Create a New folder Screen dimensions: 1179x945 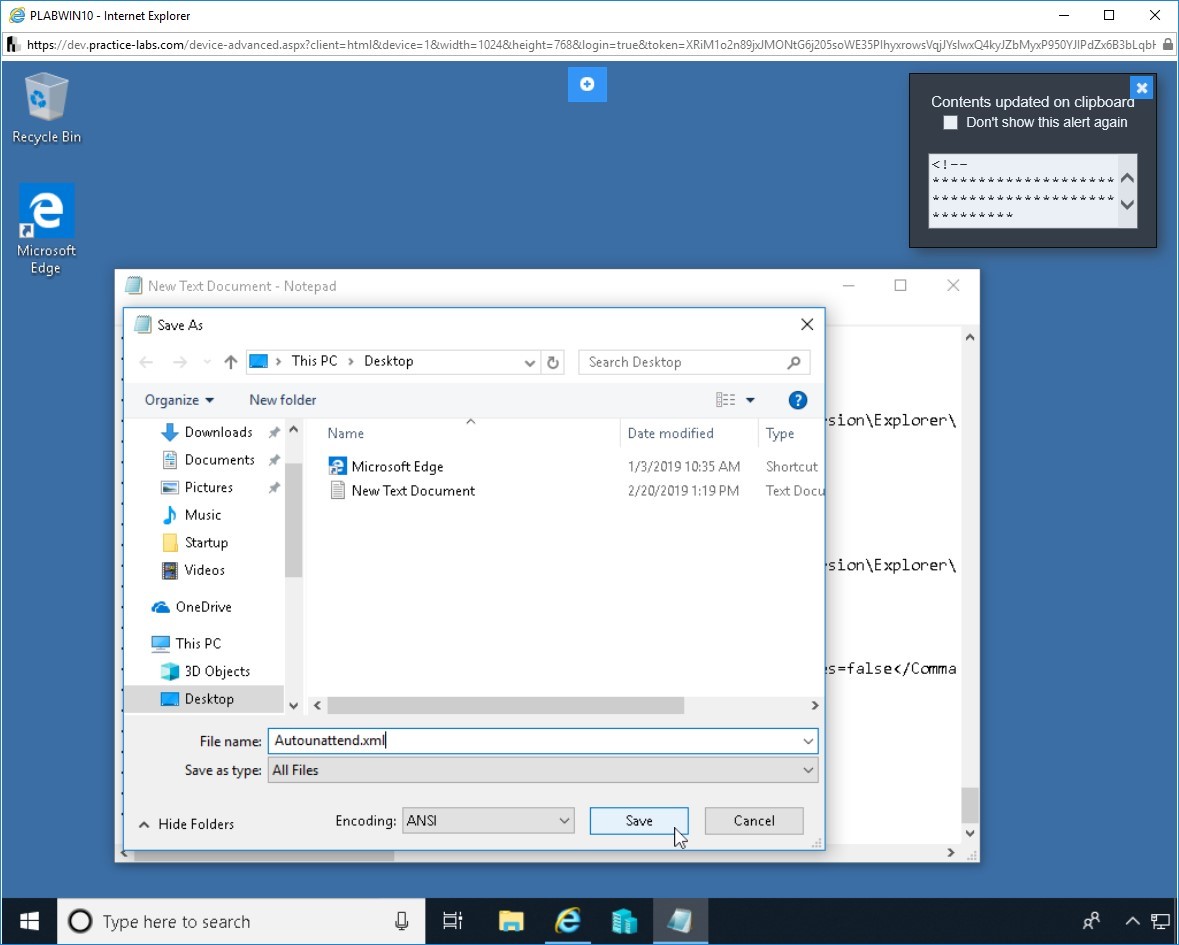pos(283,400)
